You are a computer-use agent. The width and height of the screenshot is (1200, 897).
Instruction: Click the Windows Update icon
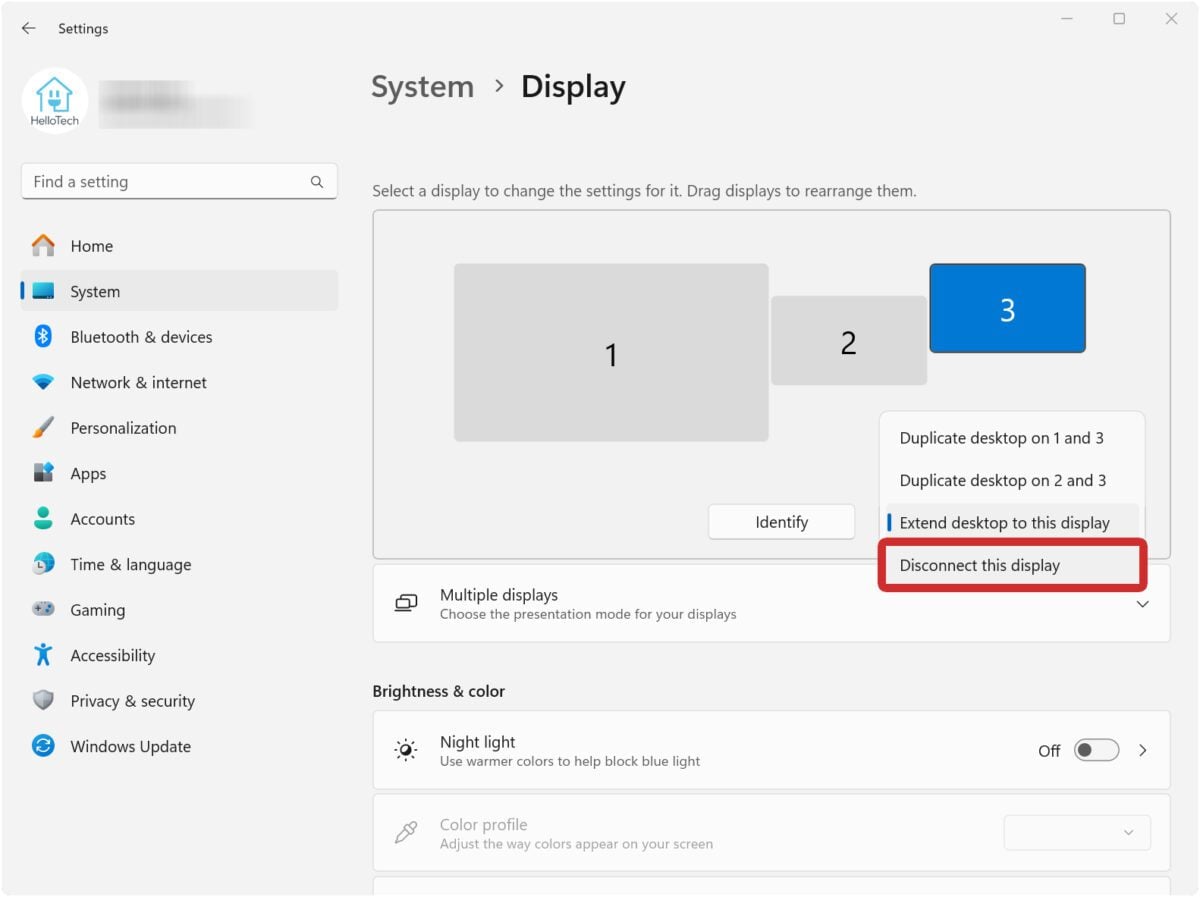coord(42,746)
